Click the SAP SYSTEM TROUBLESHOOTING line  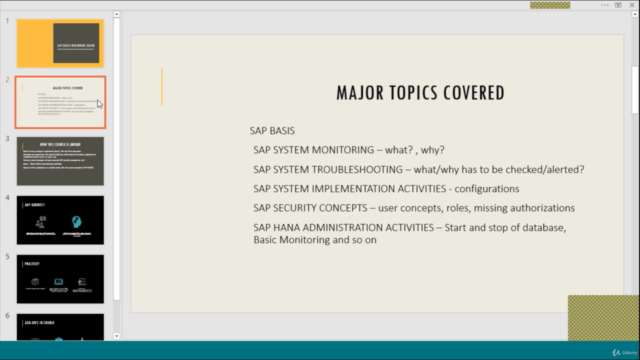tap(419, 169)
